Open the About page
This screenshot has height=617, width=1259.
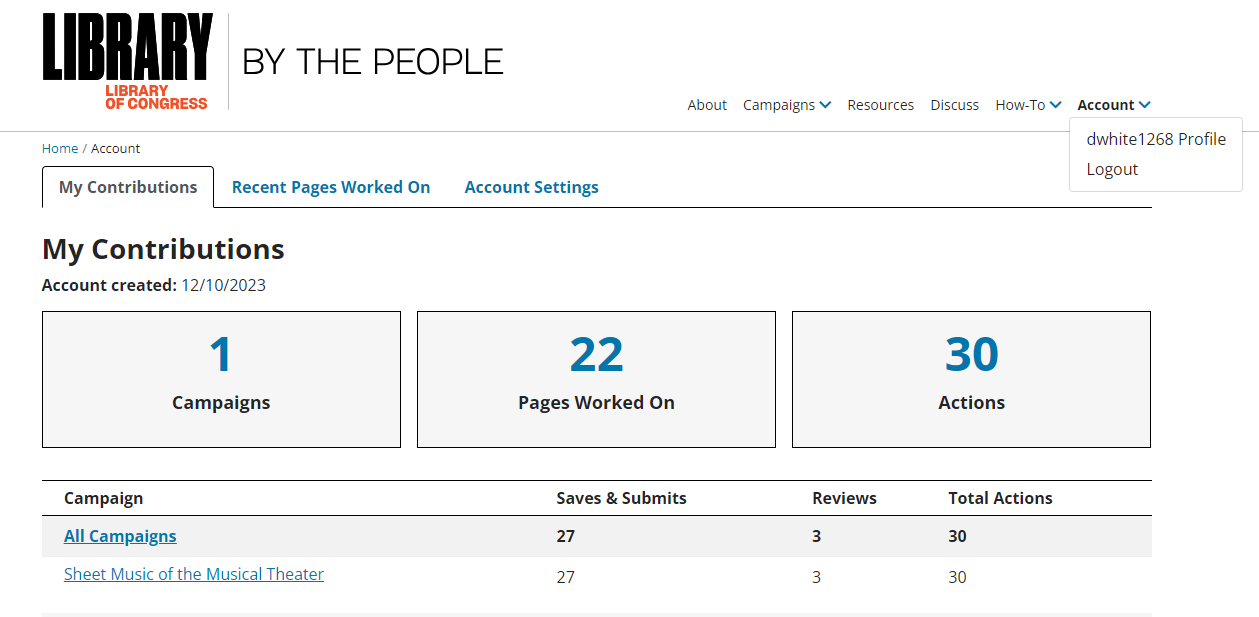(707, 105)
